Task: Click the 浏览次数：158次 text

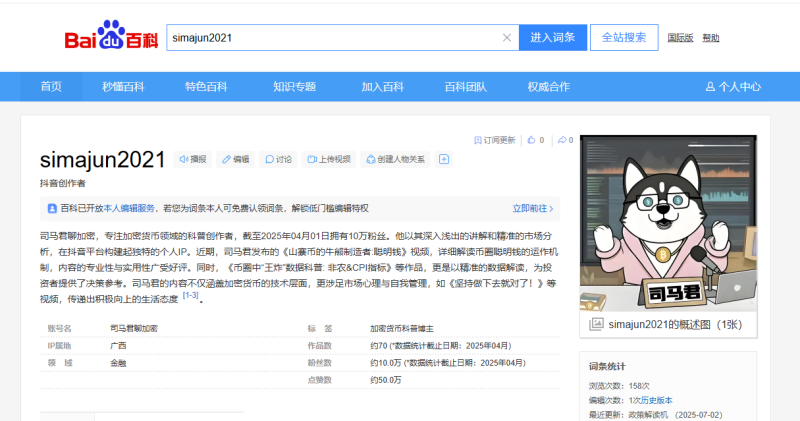Action: point(619,386)
